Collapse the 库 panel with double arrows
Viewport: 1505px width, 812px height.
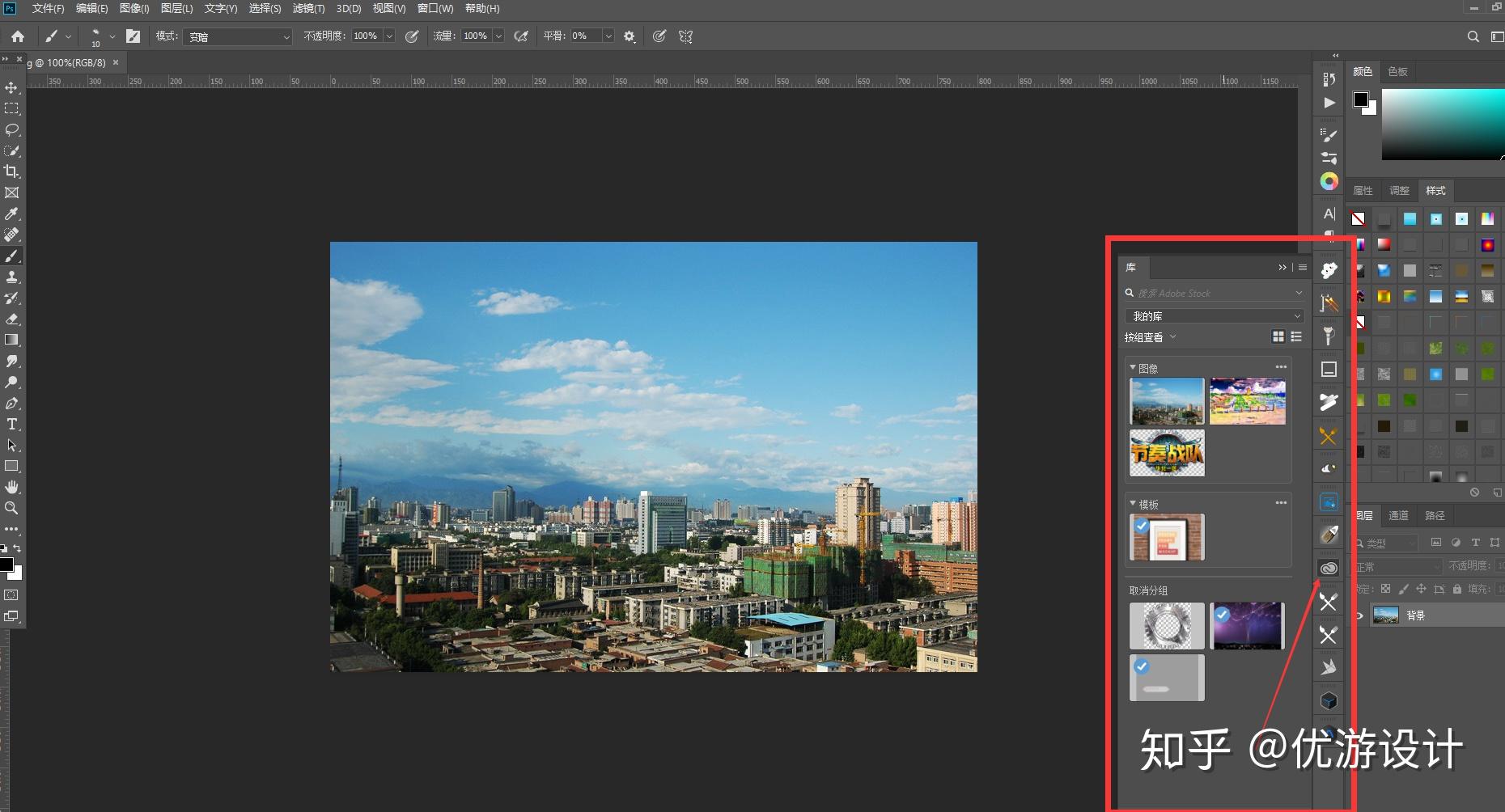point(1282,267)
